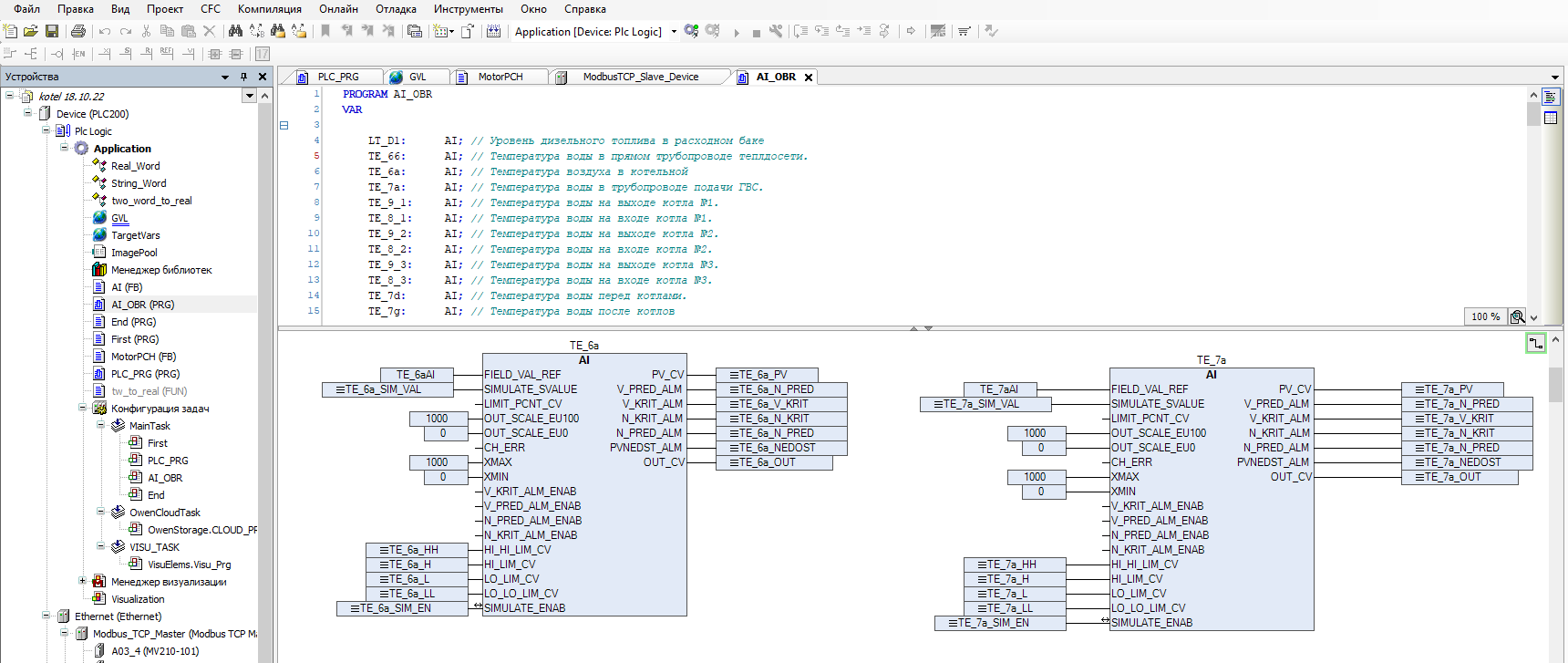Open the Проект menu
Viewport: 1568px width, 663px height.
[165, 9]
